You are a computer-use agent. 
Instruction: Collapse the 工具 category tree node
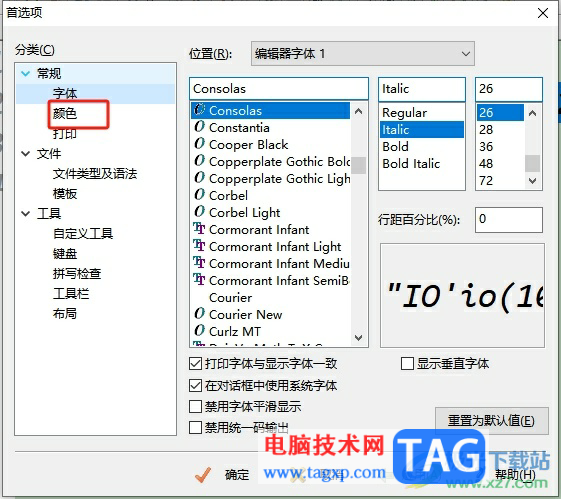[25, 214]
